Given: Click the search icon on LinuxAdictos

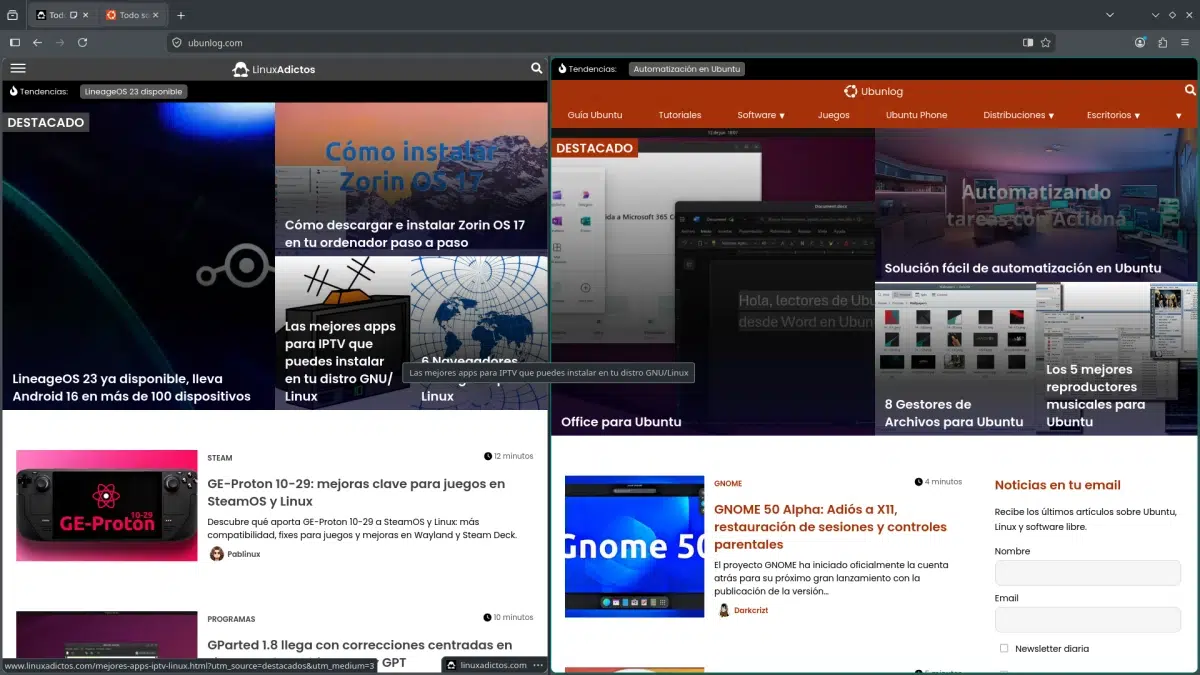Looking at the screenshot, I should click(537, 69).
